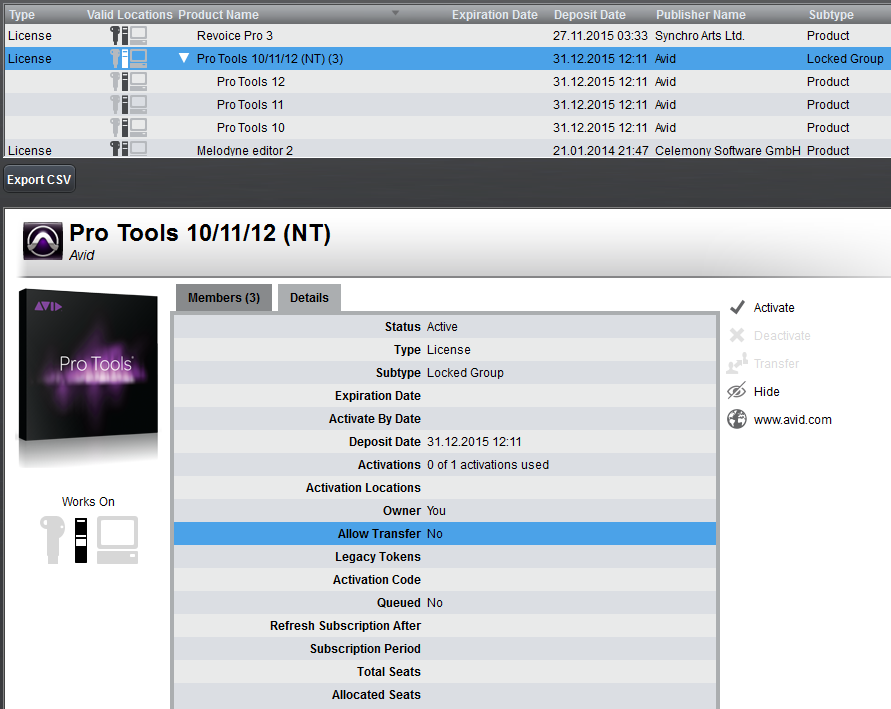
Task: Sort by Expiration Date column header
Action: (x=494, y=15)
